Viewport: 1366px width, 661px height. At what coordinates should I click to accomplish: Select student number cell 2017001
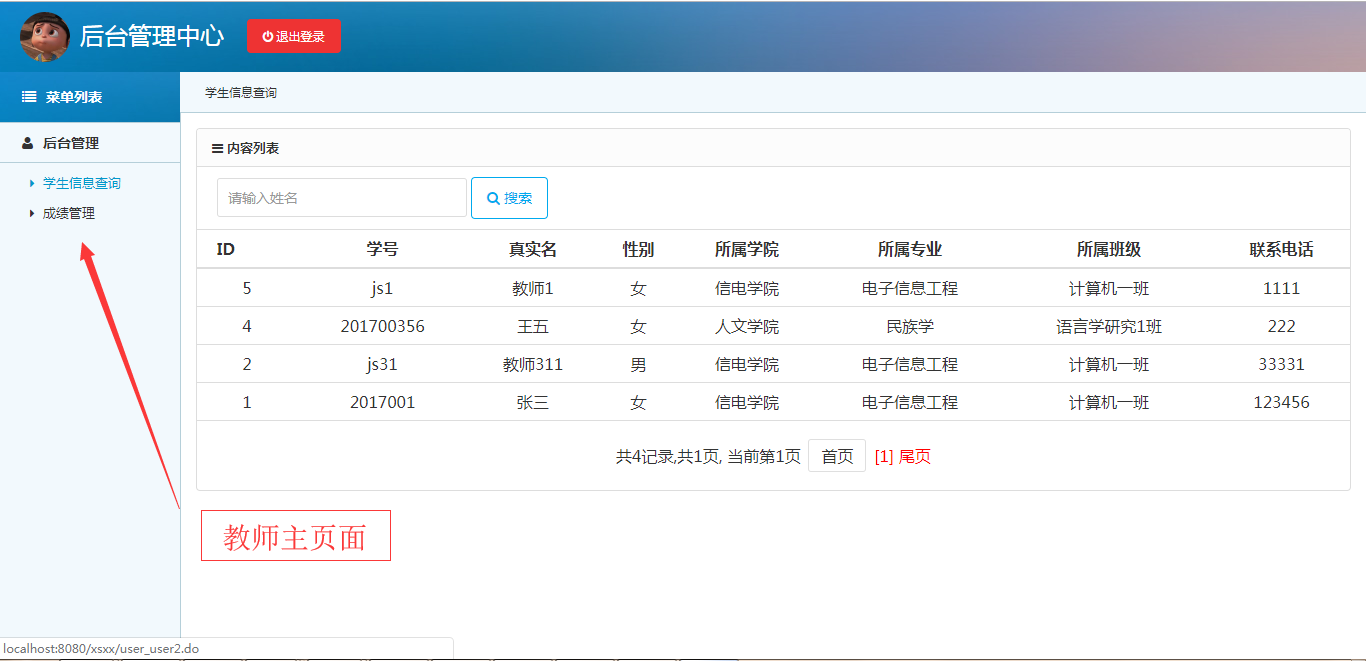(382, 402)
